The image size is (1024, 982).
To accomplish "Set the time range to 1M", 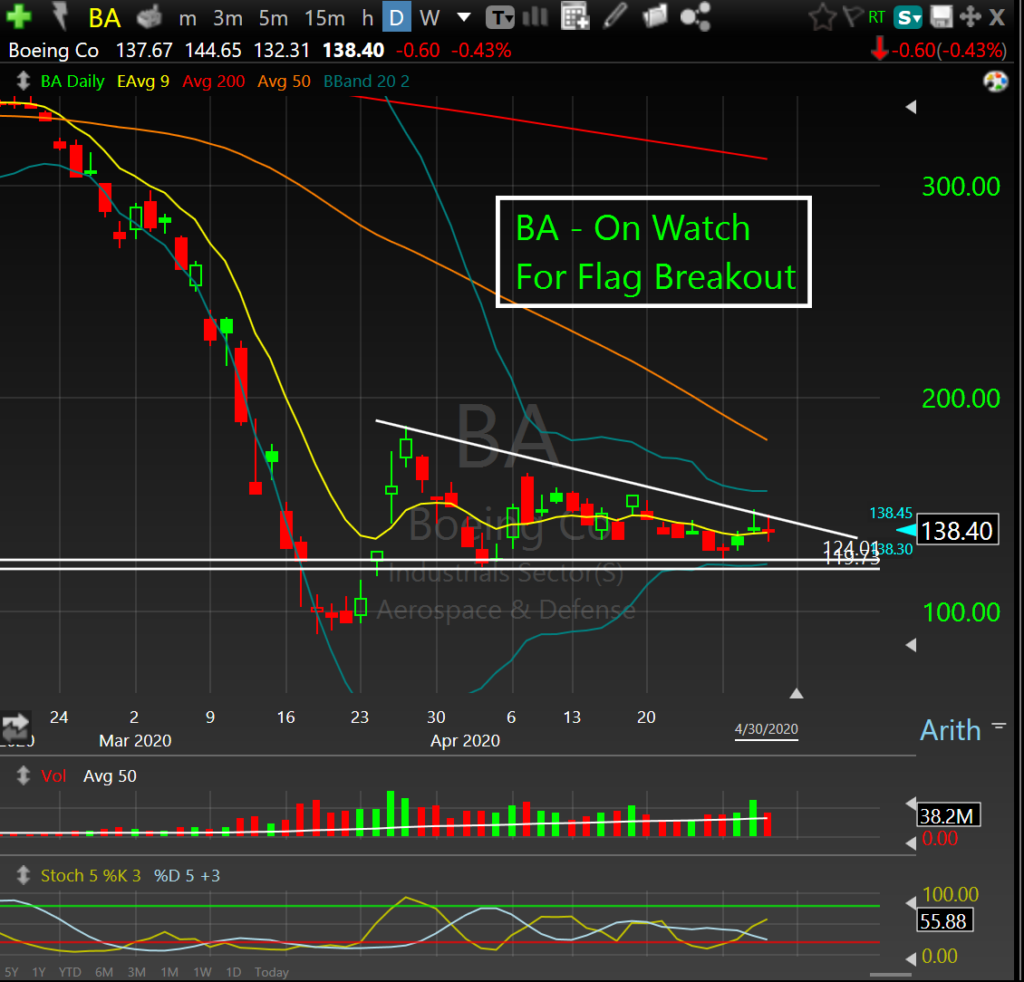I will click(x=170, y=972).
